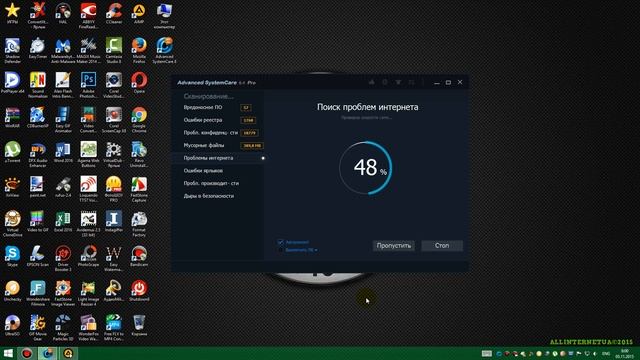
Task: Open CDBurnerXP desktop icon
Action: click(x=38, y=118)
